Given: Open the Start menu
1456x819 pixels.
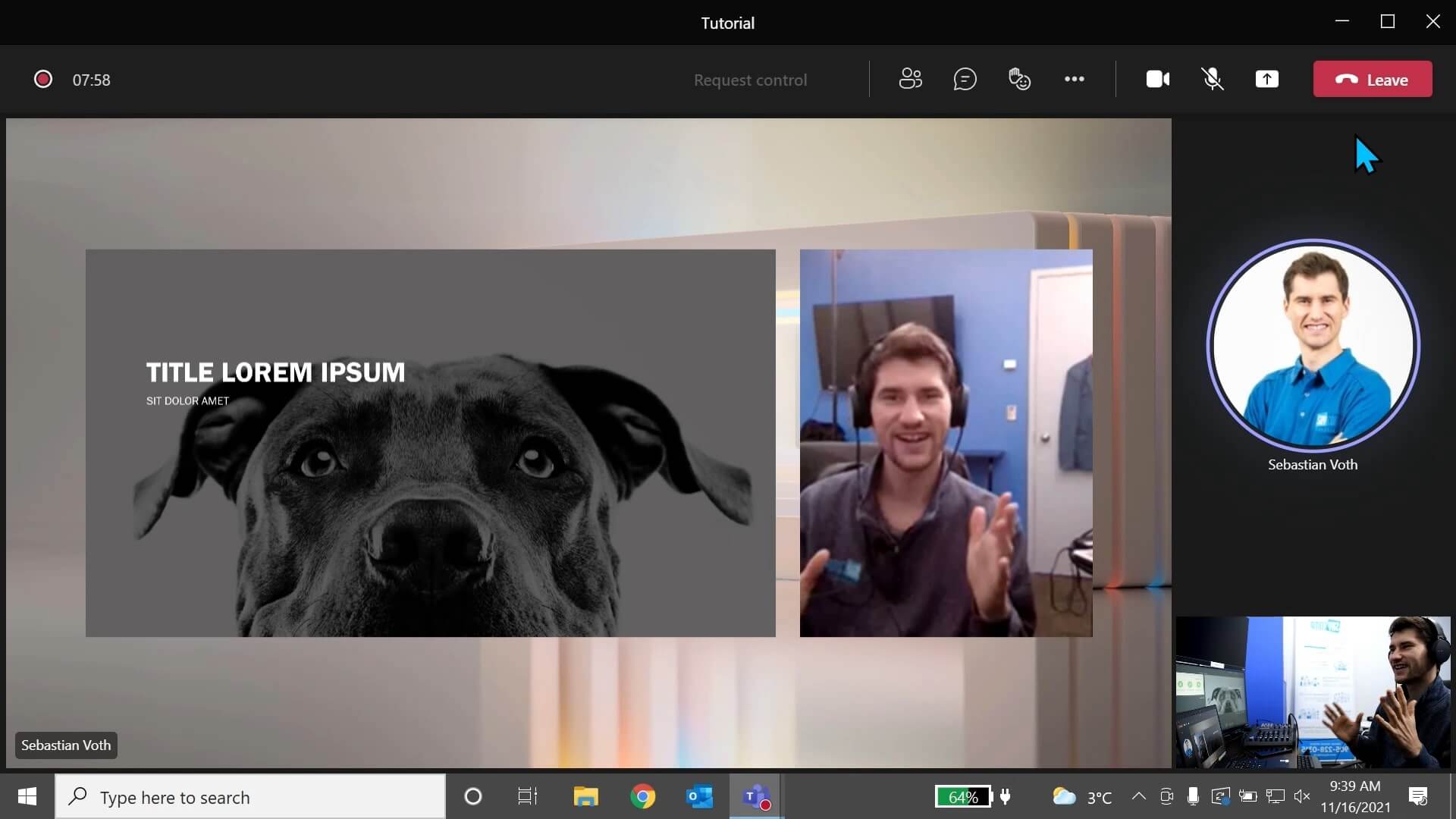Looking at the screenshot, I should tap(26, 796).
